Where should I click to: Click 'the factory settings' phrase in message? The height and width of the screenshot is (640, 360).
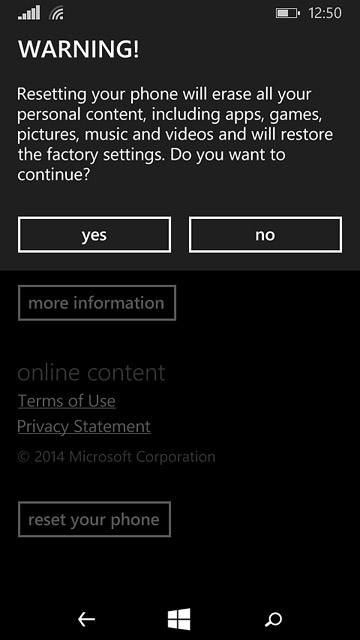coord(91,156)
